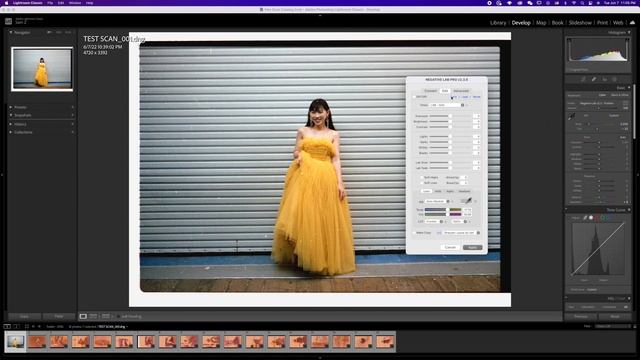The height and width of the screenshot is (360, 640).
Task: Click the main window display icon above filmstrip
Action: point(7,327)
